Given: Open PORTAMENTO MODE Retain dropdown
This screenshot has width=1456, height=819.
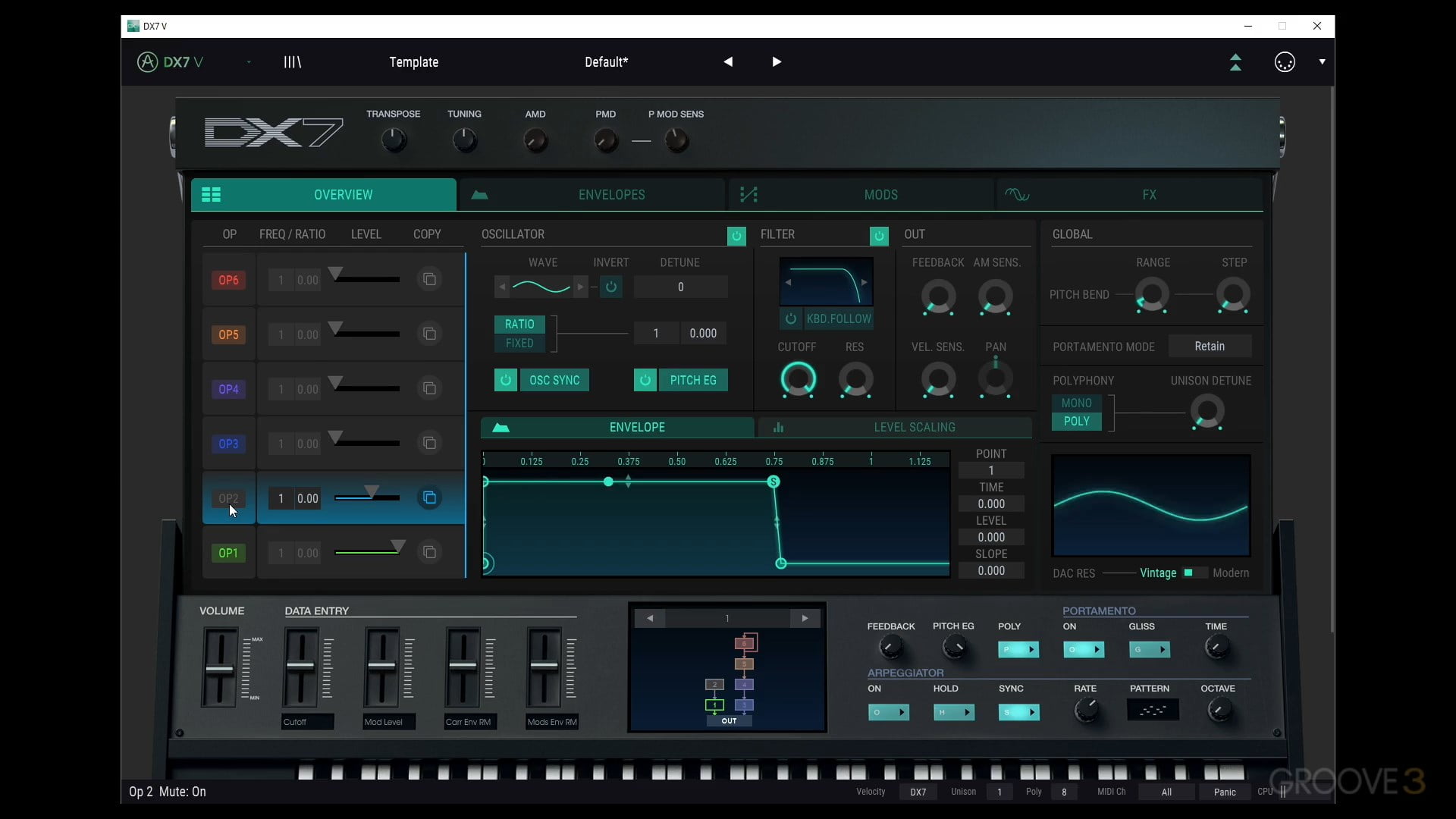Looking at the screenshot, I should point(1210,346).
